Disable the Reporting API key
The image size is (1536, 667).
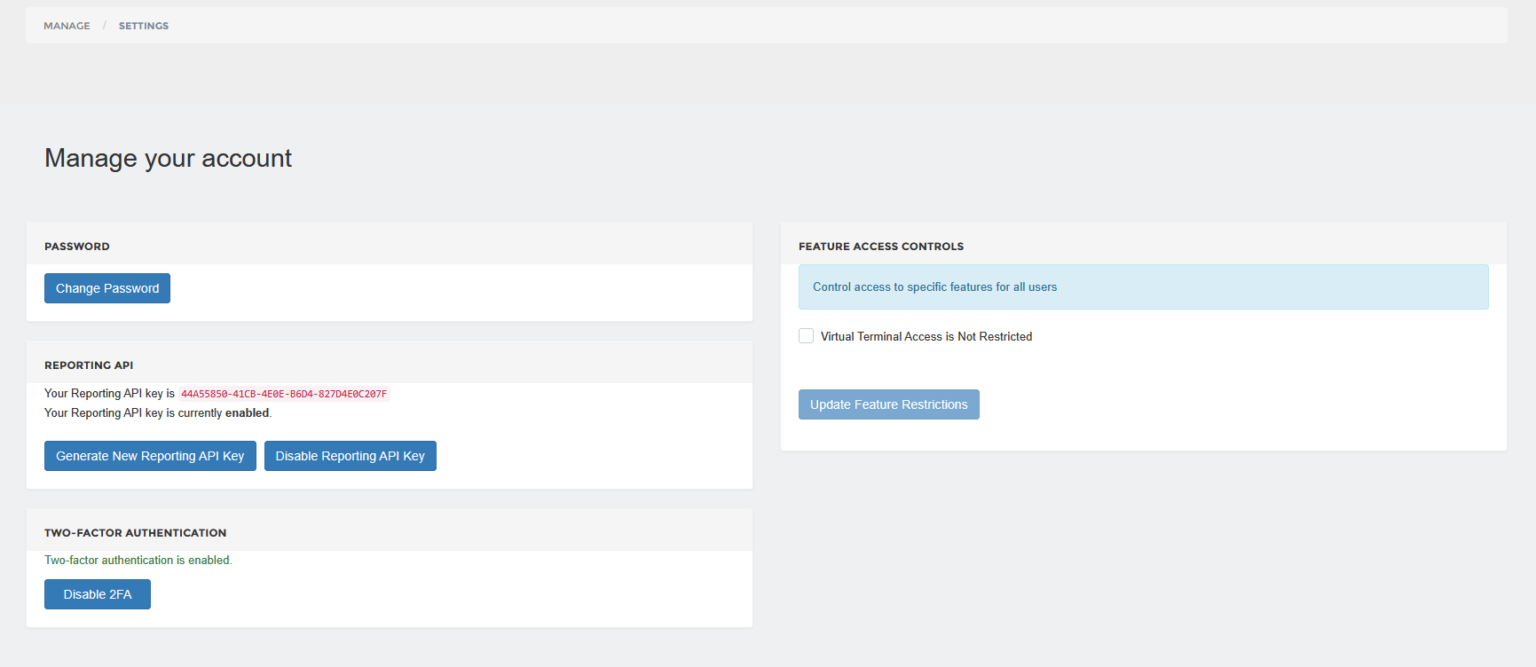(x=350, y=455)
